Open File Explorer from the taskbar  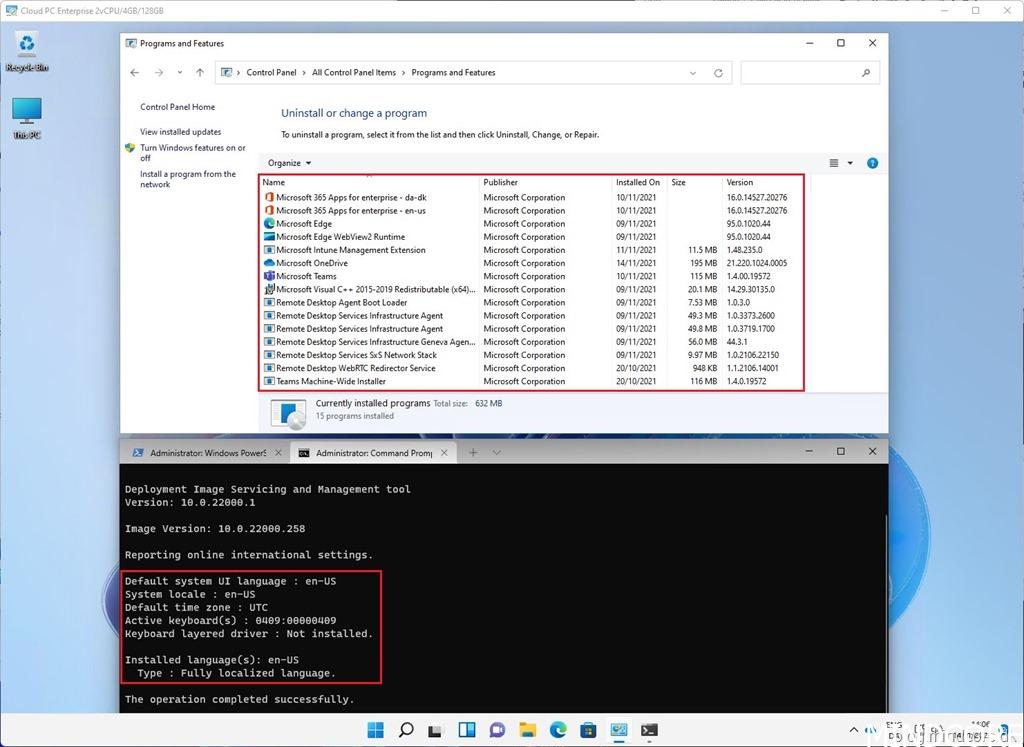click(x=527, y=730)
